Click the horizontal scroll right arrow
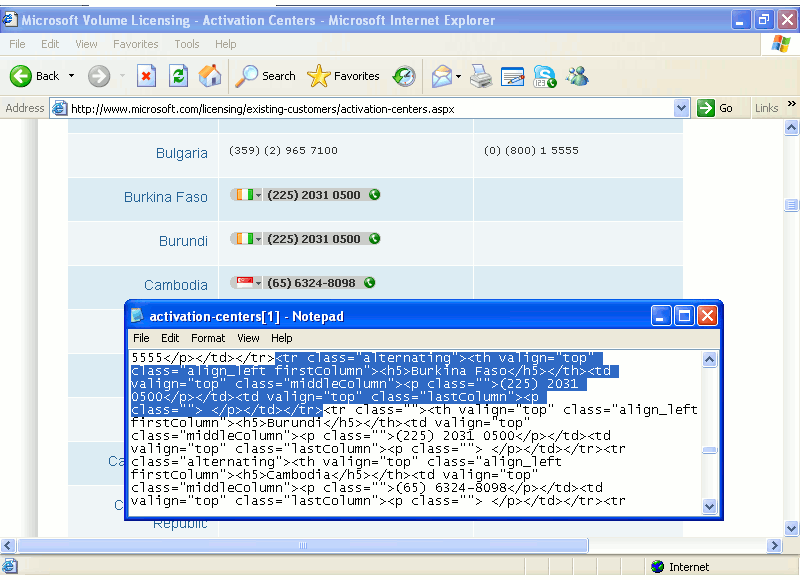800x580 pixels. point(774,545)
